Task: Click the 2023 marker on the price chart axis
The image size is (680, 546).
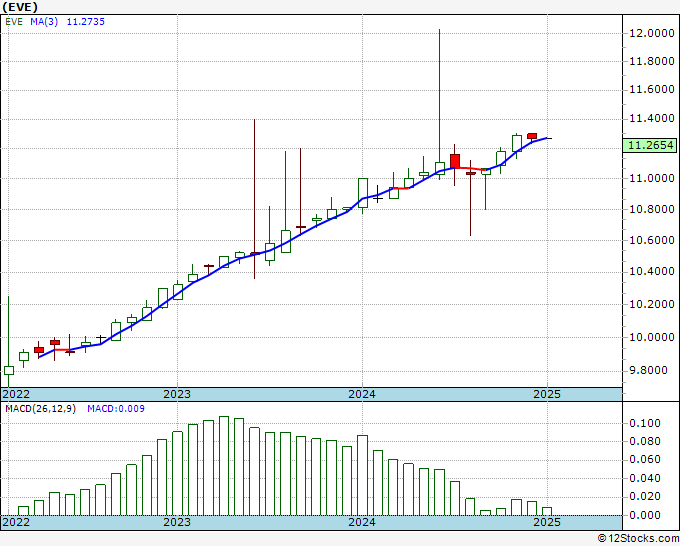Action: click(x=177, y=394)
